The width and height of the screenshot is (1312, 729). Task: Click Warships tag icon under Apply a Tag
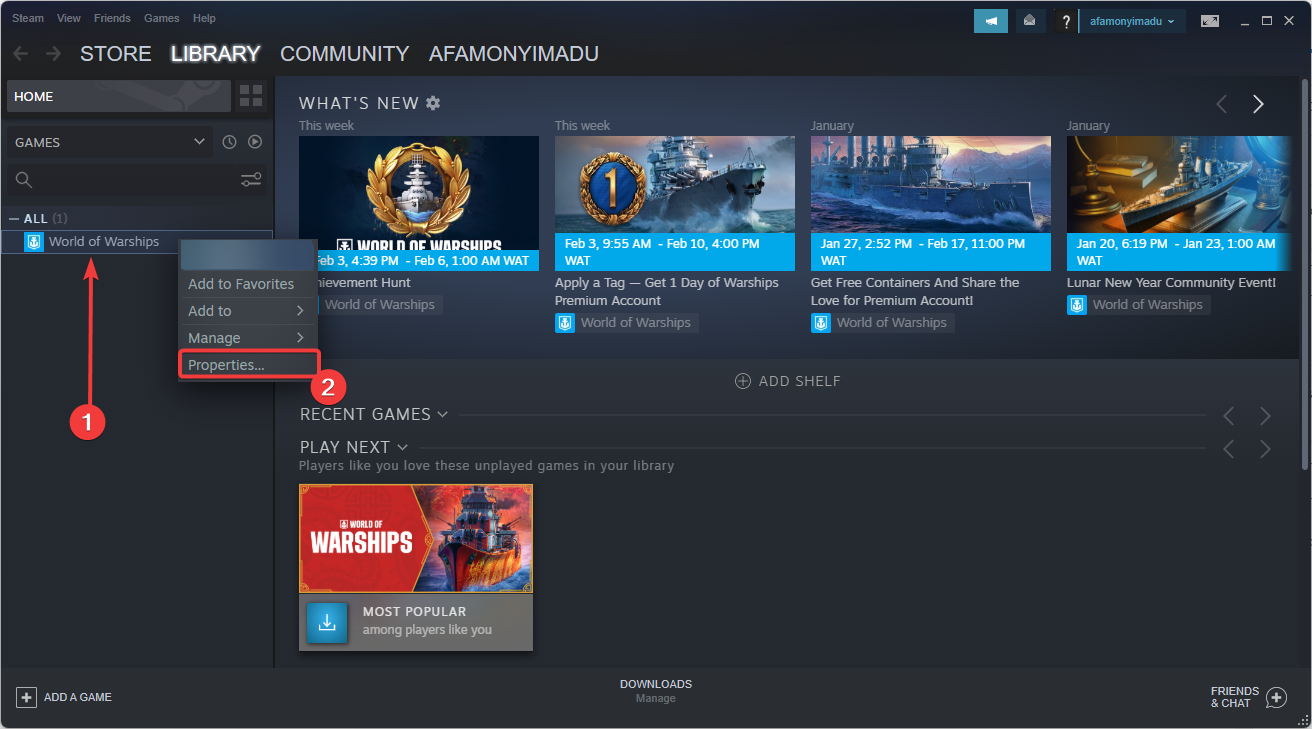coord(565,323)
